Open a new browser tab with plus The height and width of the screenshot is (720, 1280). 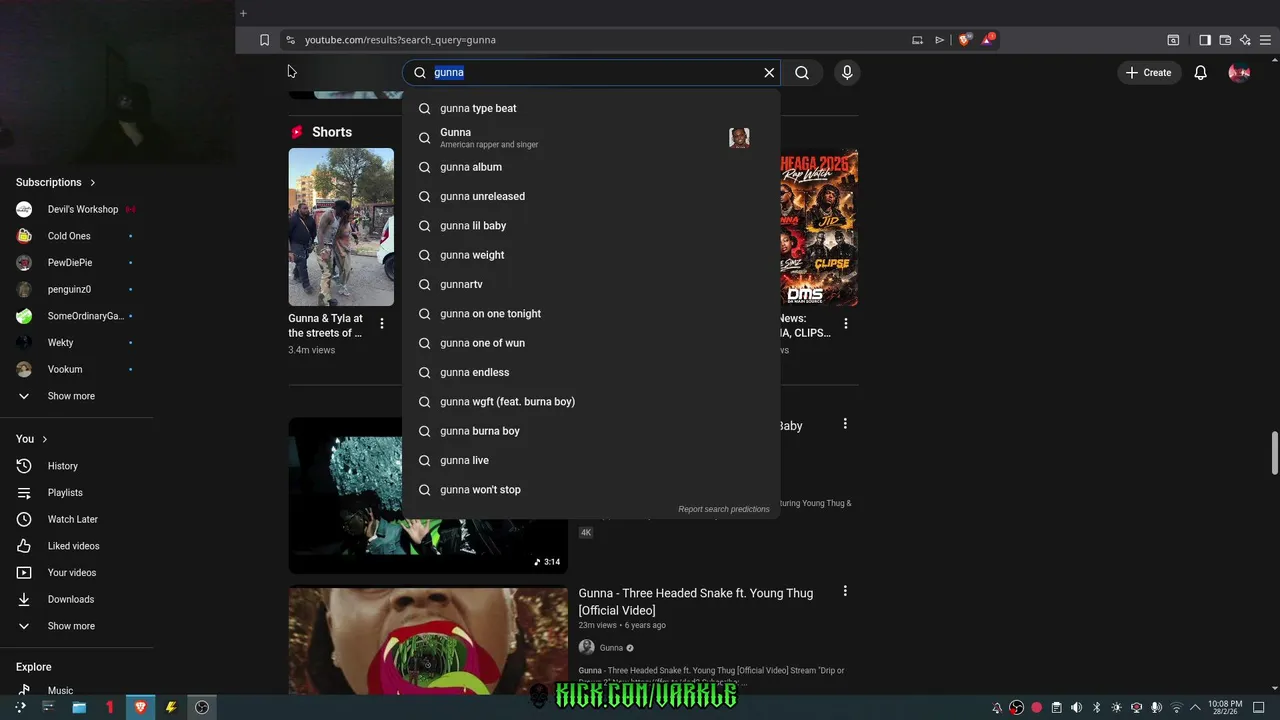tap(243, 13)
